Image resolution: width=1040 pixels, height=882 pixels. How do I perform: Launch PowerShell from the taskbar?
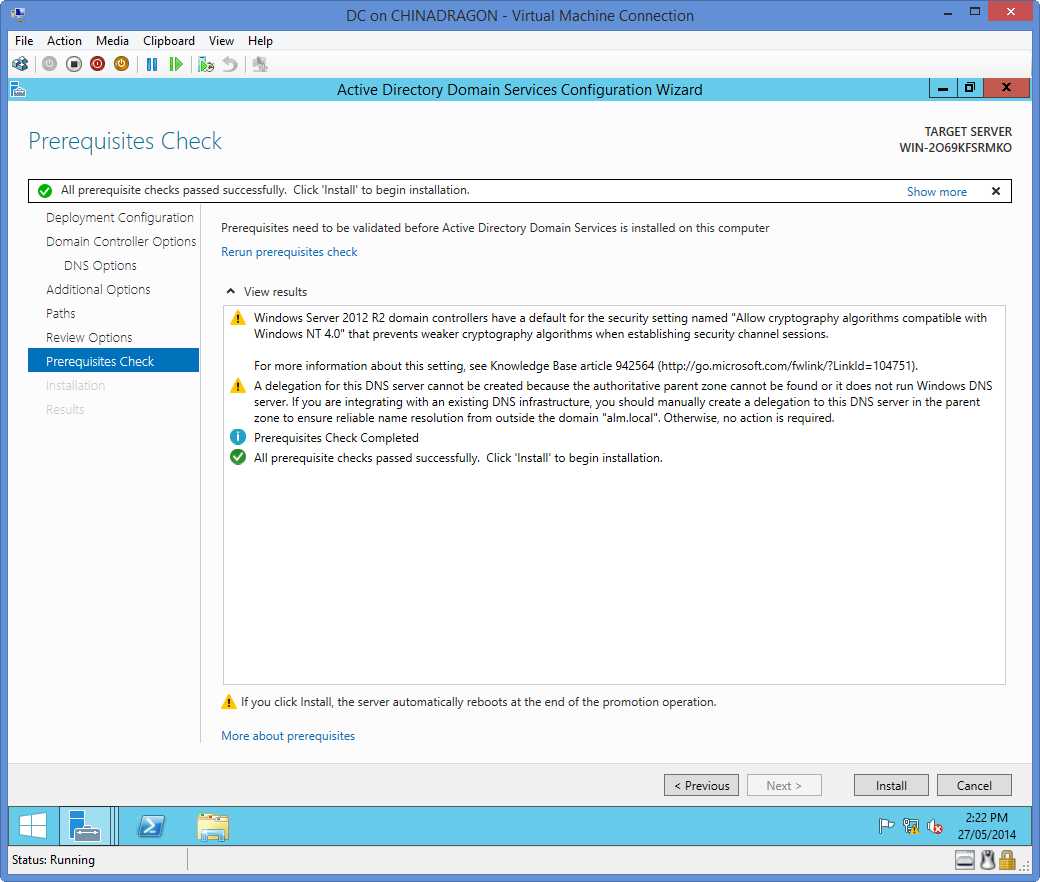151,826
